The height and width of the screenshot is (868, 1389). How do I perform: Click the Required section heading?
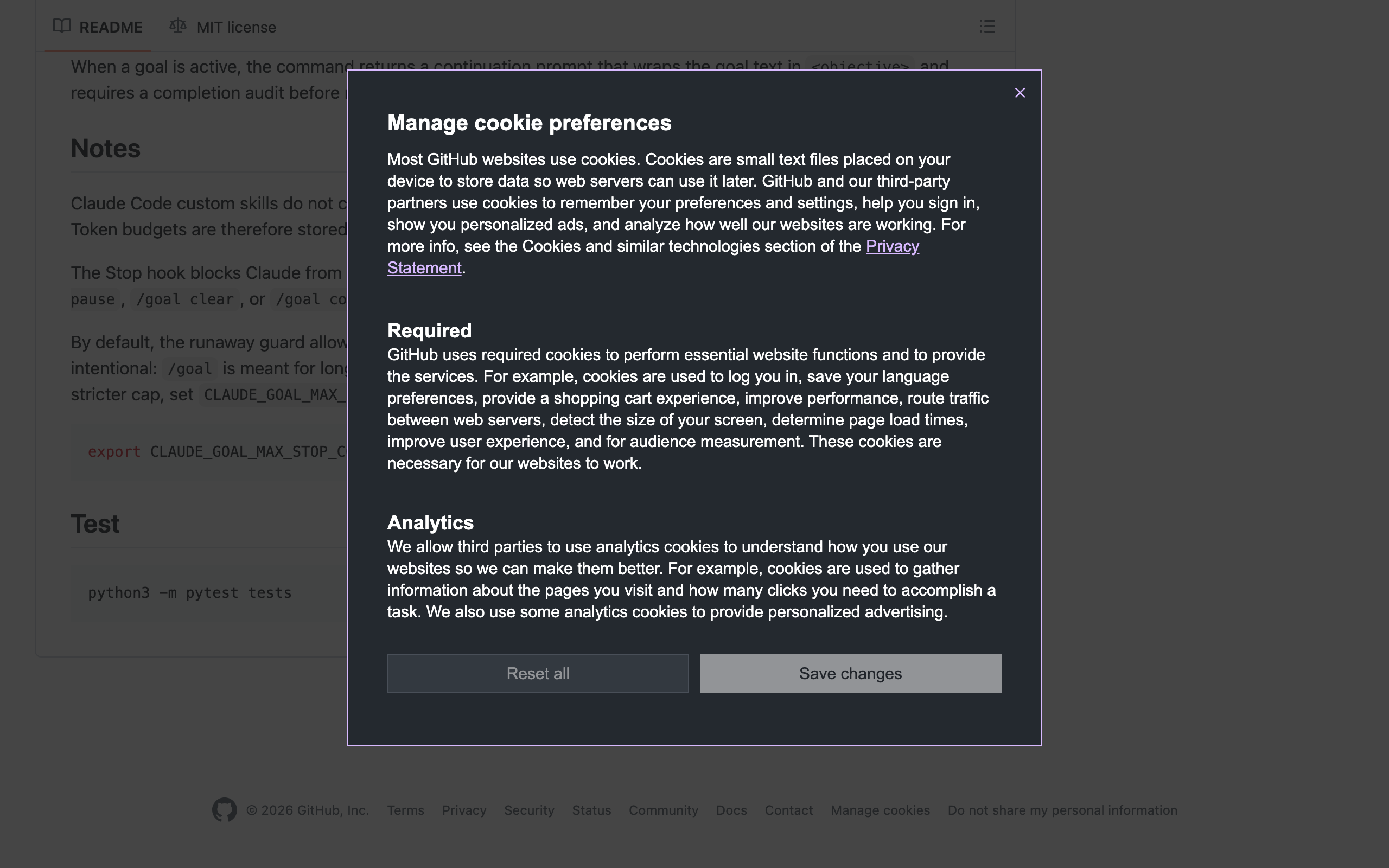(429, 331)
